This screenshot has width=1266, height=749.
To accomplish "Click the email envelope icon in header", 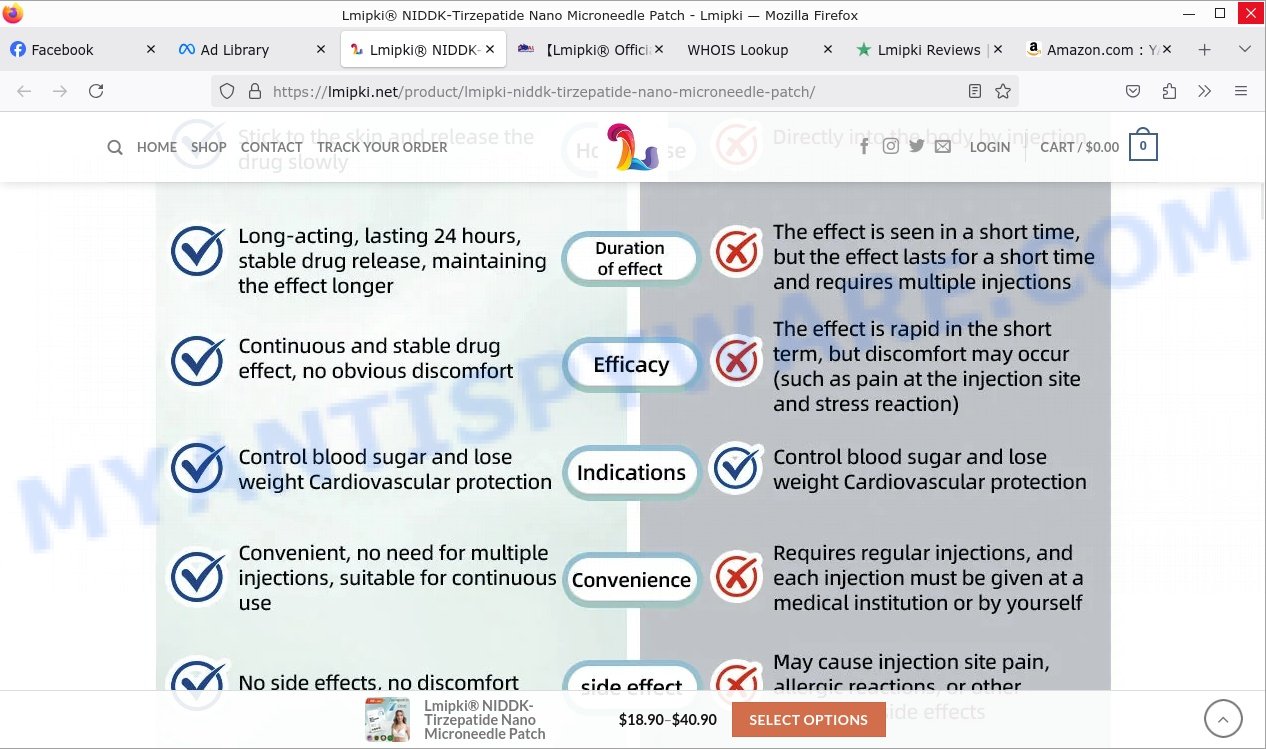I will (x=943, y=147).
